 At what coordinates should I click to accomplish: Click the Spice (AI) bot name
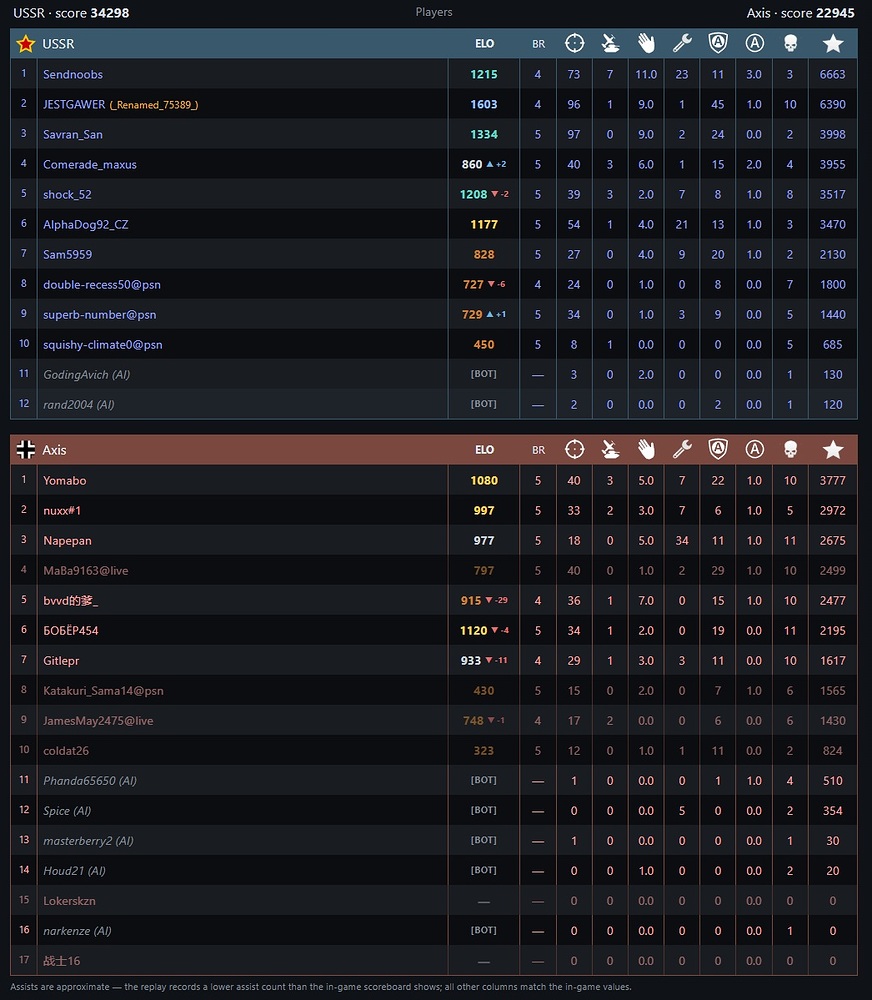67,811
